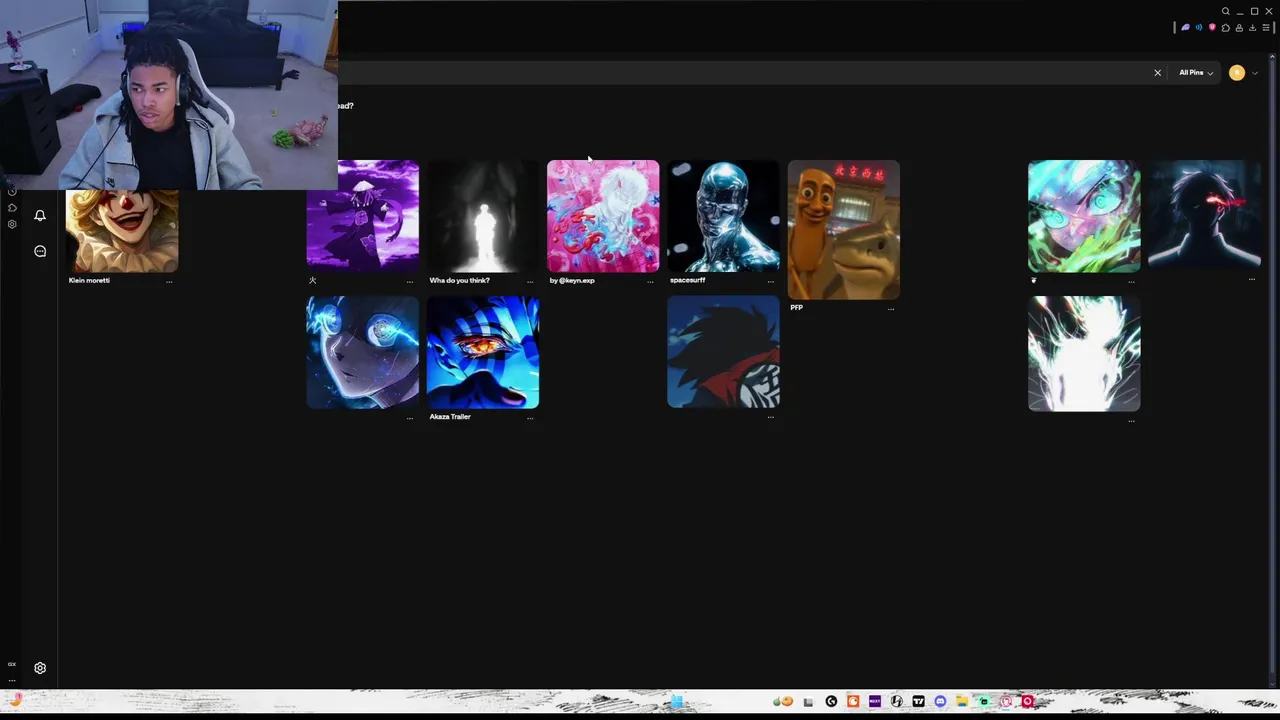Open Pinterest settings gear at sidebar bottom

40,668
